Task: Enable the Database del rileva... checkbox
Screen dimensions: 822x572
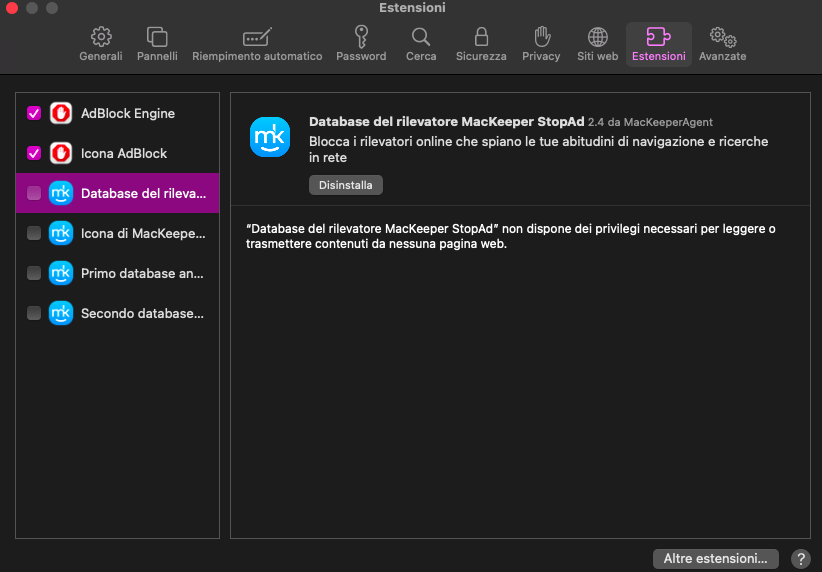Action: (x=34, y=193)
